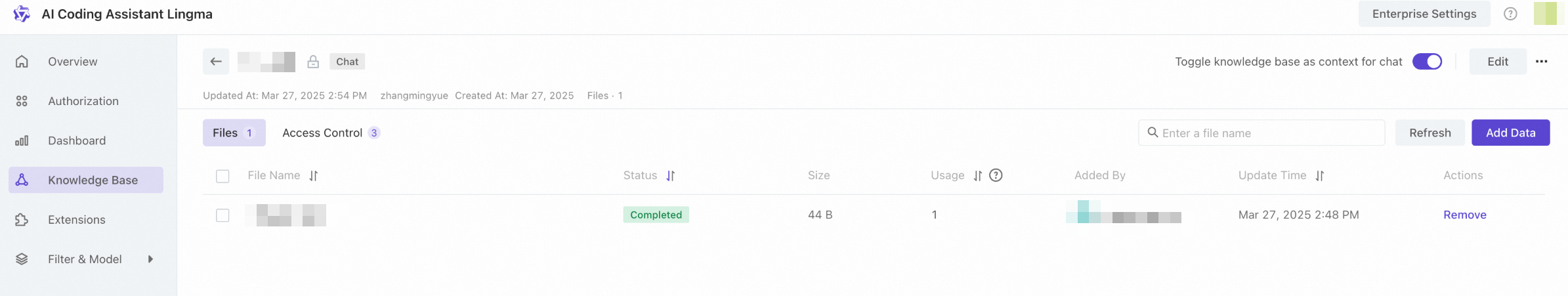The image size is (1568, 296).
Task: Sort by Update Time column arrows
Action: 1320,176
